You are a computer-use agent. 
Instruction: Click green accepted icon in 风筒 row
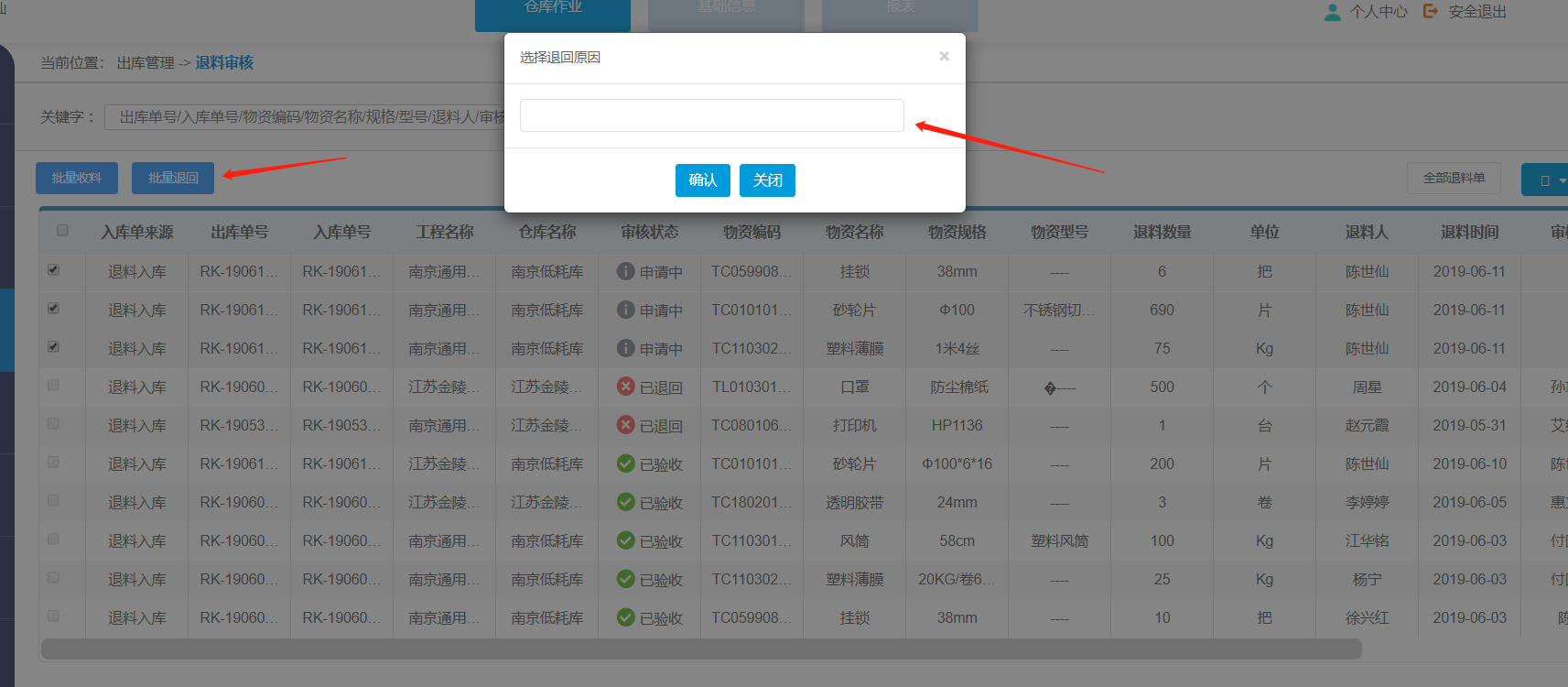point(626,540)
